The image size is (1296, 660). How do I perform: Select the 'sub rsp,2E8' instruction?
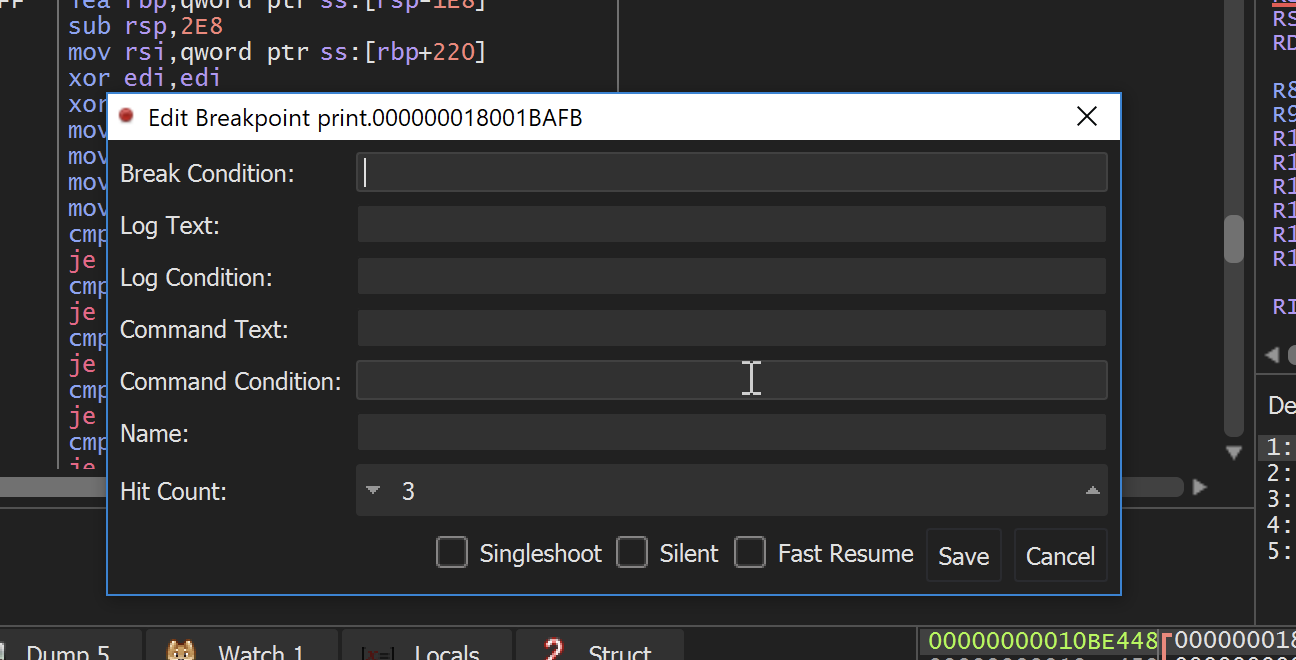pos(145,26)
